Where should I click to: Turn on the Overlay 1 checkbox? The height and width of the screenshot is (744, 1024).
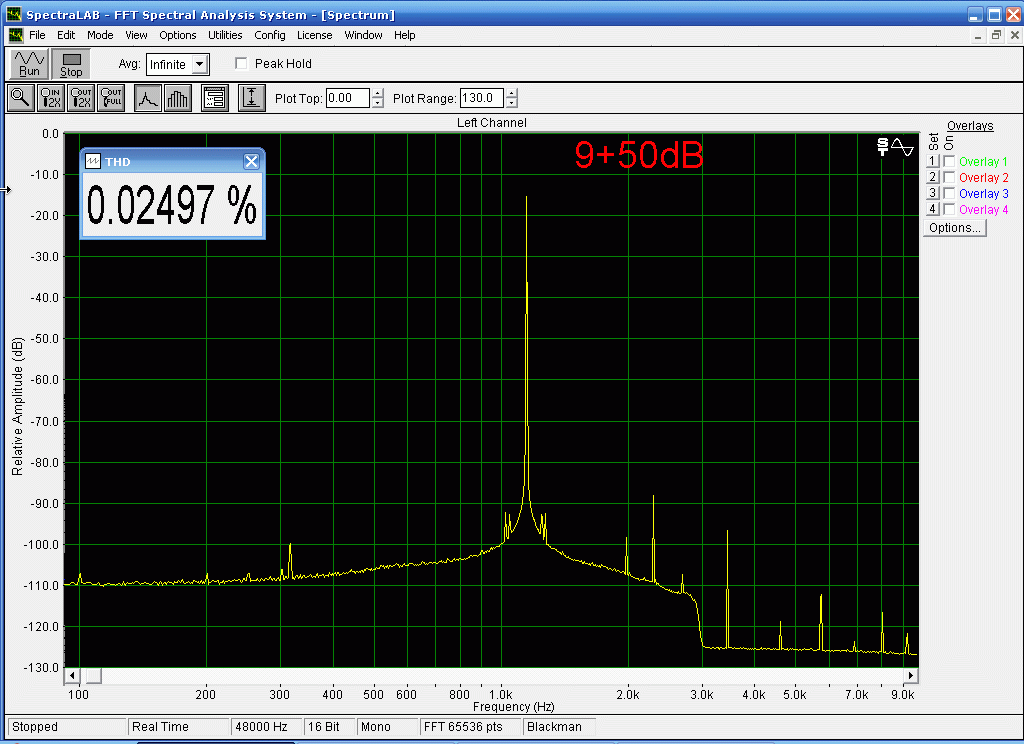(x=949, y=161)
